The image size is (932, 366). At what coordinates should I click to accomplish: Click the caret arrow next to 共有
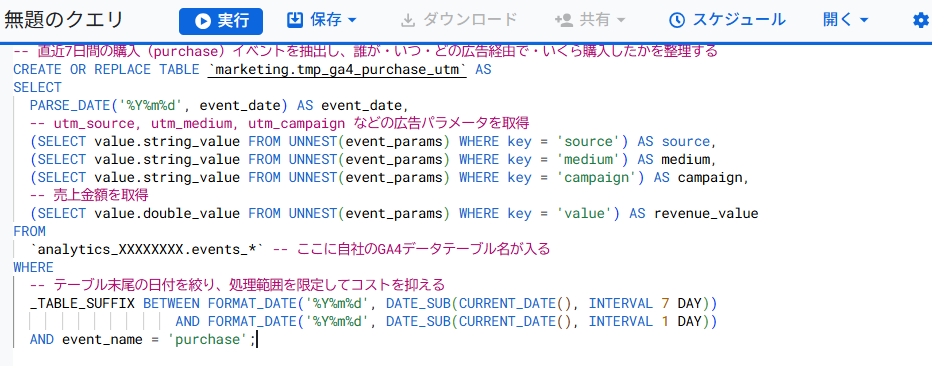621,21
